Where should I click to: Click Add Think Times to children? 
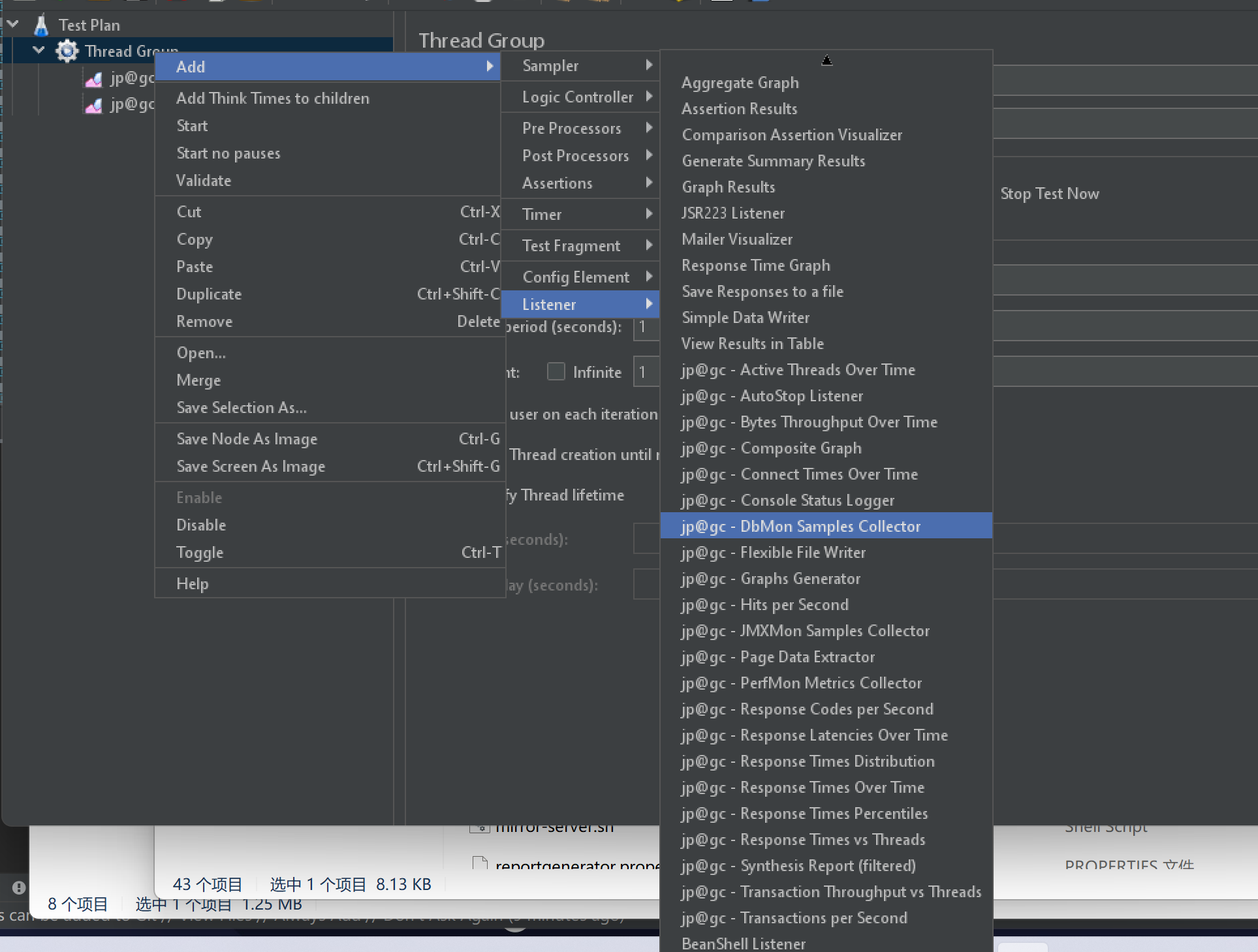[x=272, y=99]
